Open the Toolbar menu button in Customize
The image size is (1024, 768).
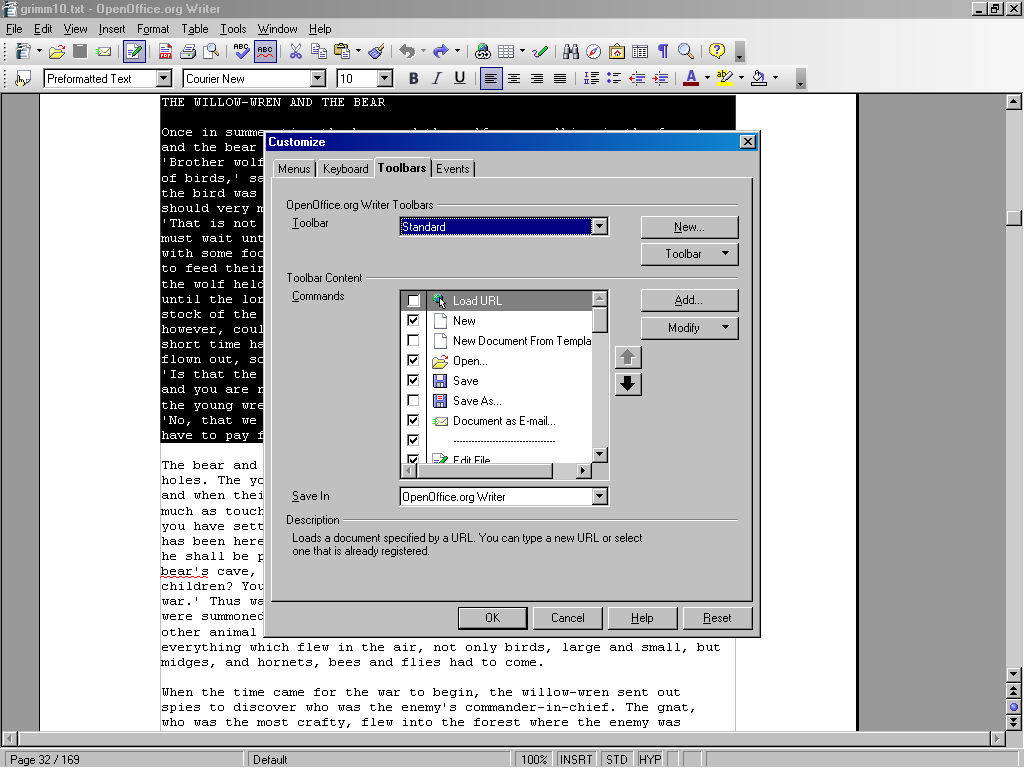690,254
